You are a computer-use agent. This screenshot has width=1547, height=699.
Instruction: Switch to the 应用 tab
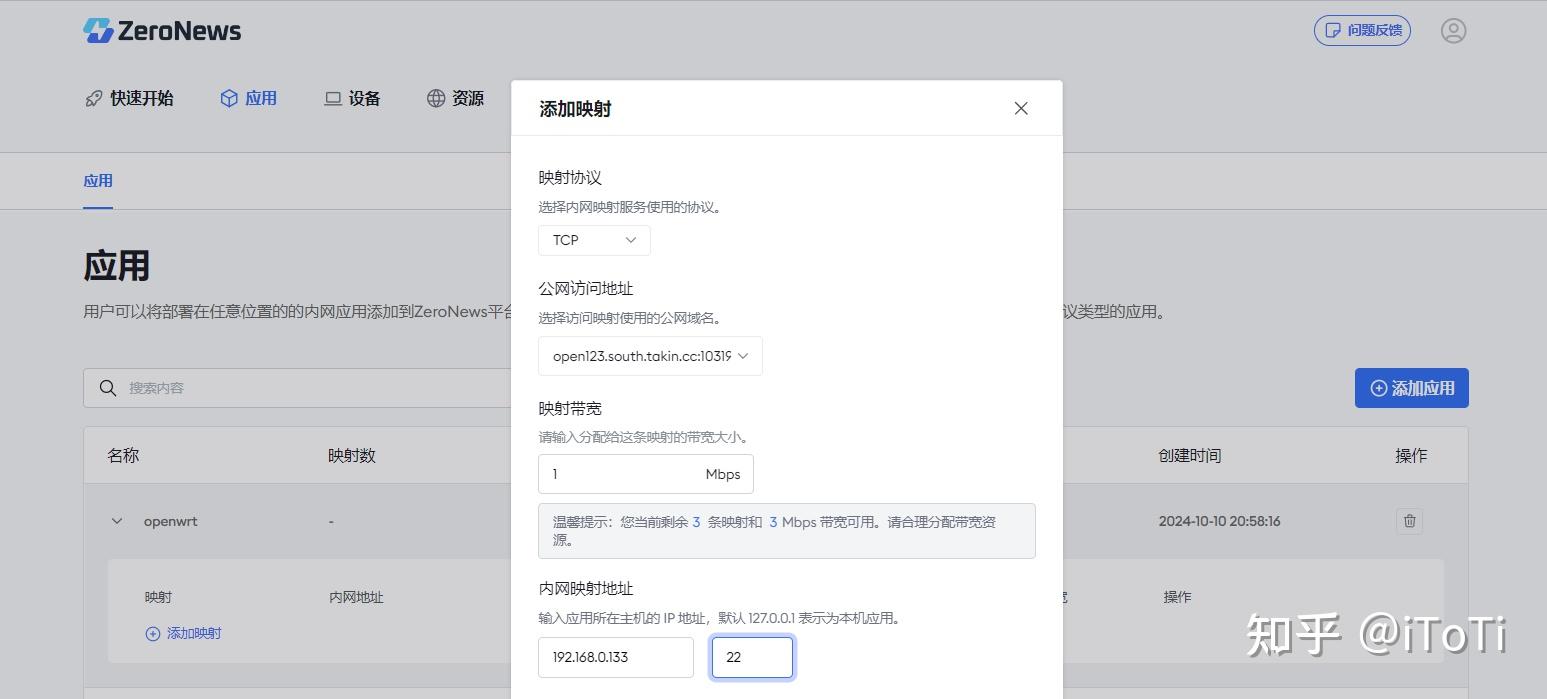point(97,181)
